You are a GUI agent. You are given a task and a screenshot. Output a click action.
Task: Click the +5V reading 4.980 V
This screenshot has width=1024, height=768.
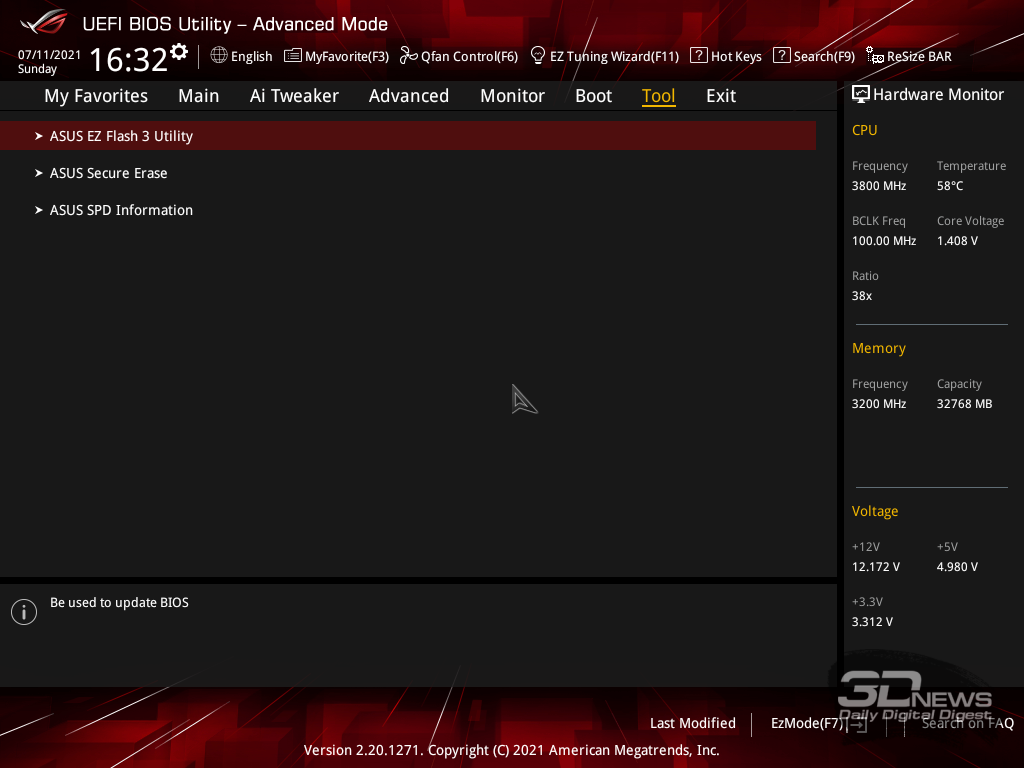(957, 567)
